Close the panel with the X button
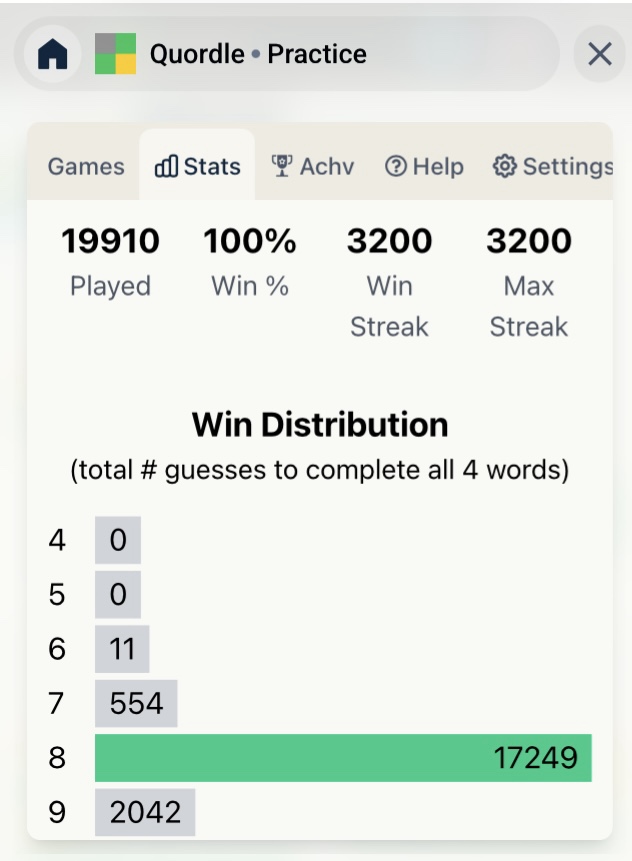This screenshot has width=632, height=861. [599, 54]
